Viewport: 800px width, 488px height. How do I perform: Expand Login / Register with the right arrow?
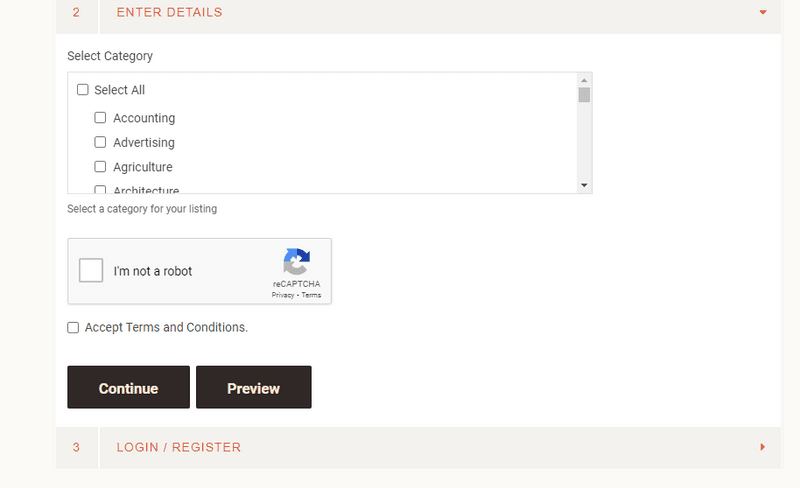click(x=762, y=447)
